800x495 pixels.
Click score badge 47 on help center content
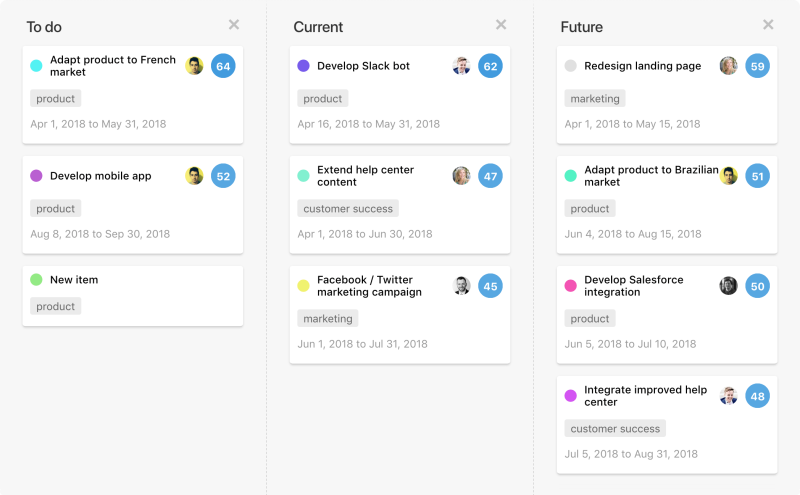click(490, 176)
